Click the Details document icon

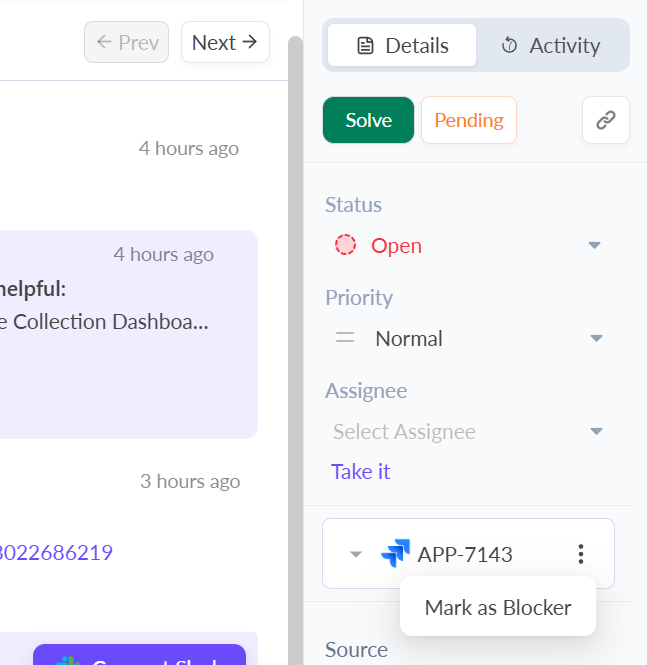pyautogui.click(x=366, y=45)
